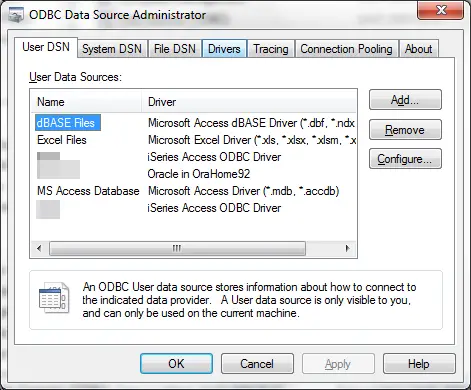Select the MS Access Database entry

(x=88, y=191)
